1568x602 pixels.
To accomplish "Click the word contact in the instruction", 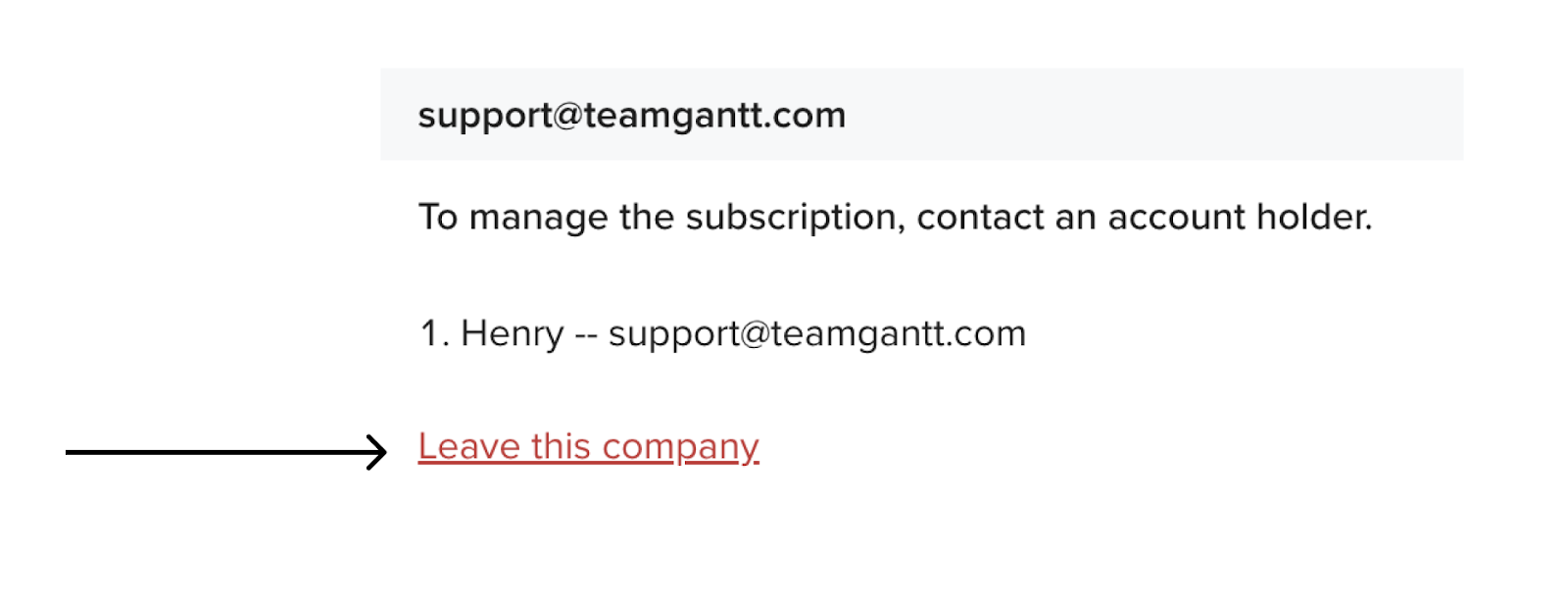I will point(980,218).
